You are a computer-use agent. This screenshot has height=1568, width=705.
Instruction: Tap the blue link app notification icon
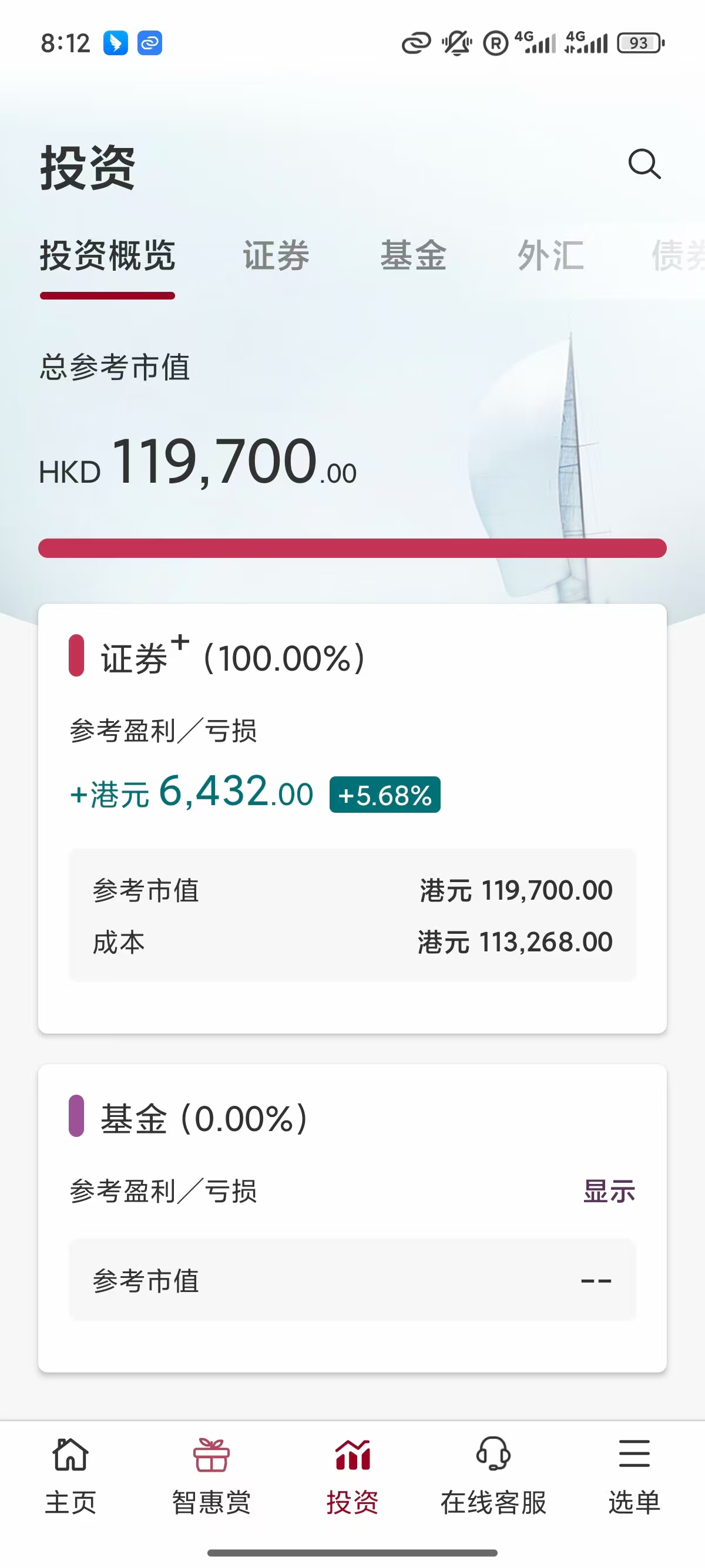pos(150,43)
